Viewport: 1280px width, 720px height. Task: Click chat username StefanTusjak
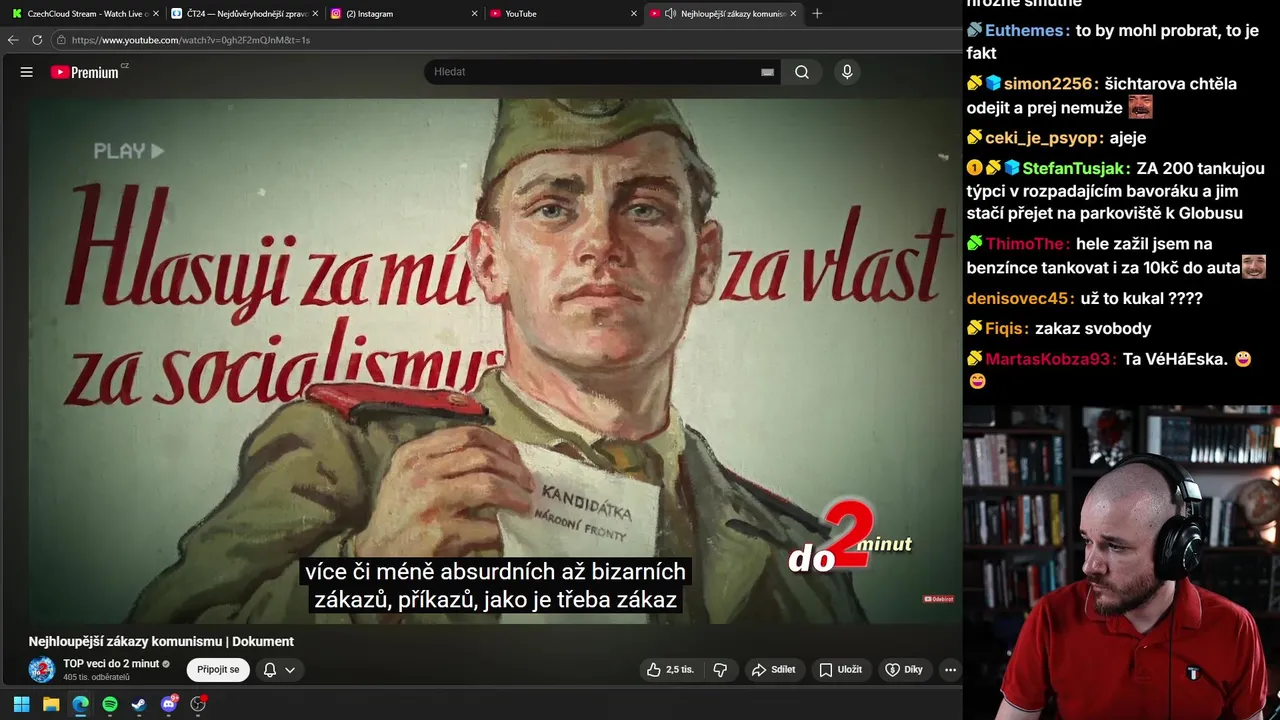(x=1076, y=169)
